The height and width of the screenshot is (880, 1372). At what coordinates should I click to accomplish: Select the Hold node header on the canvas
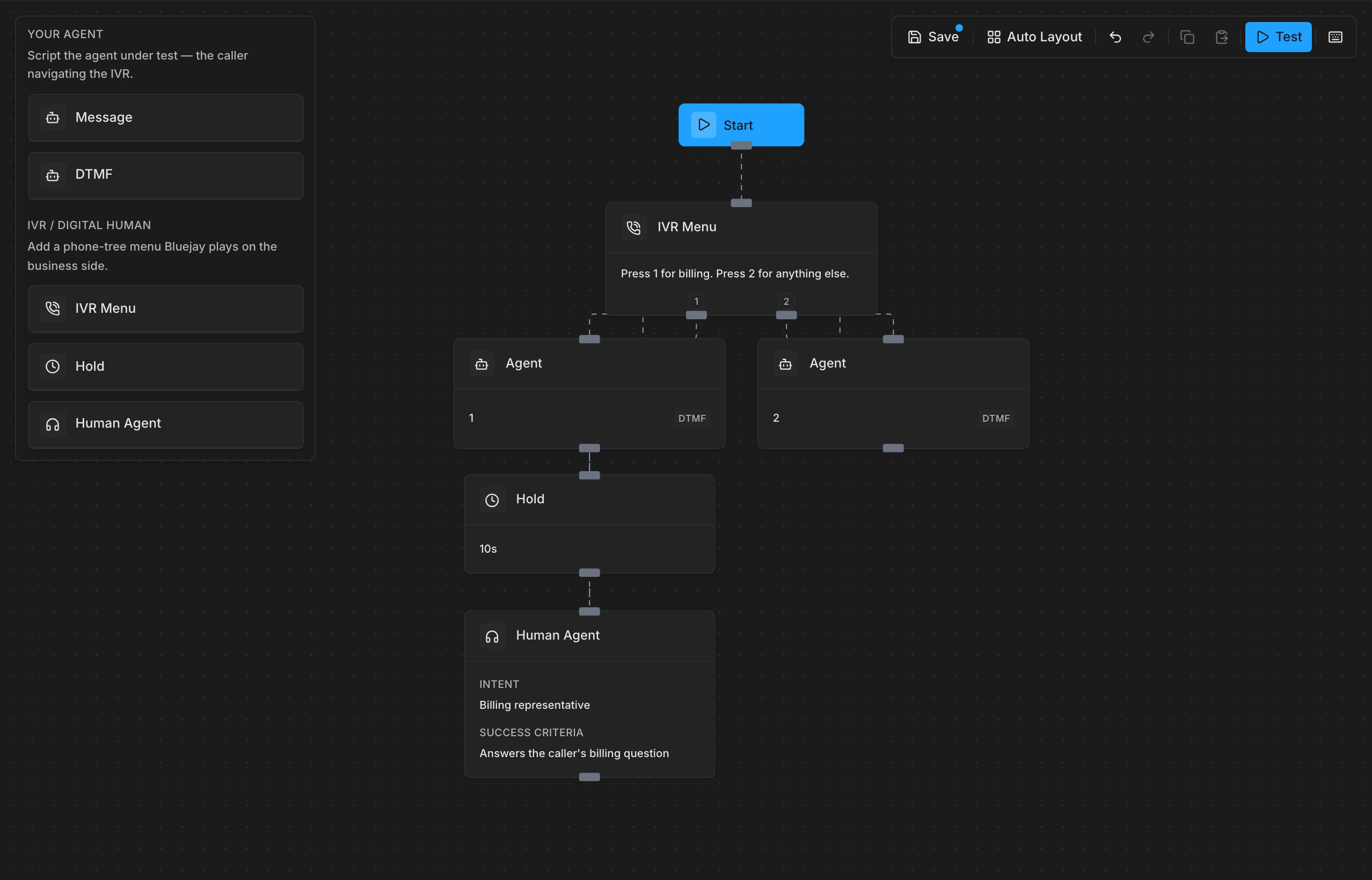(589, 500)
